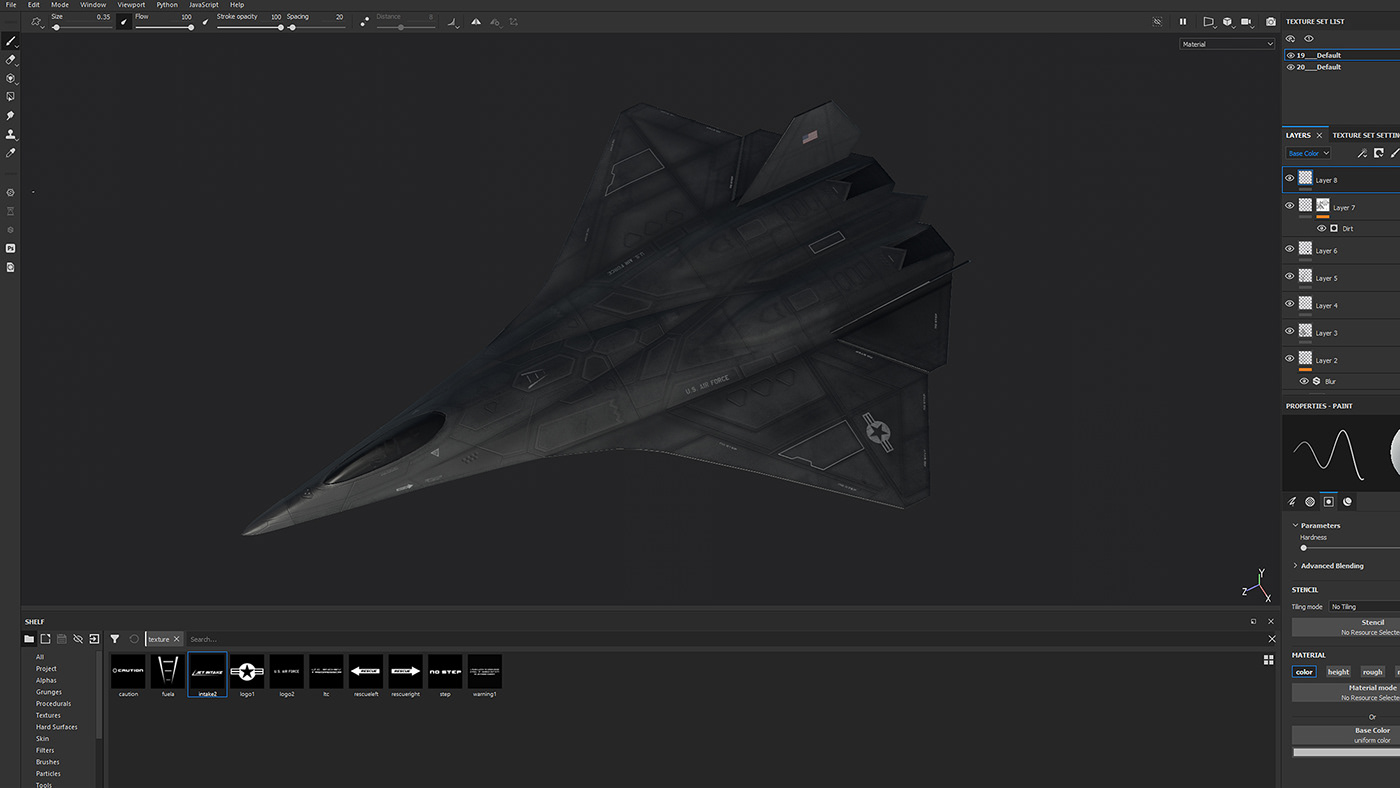Screen dimensions: 1400x788
Task: Select the Eraser tool
Action: [11, 59]
